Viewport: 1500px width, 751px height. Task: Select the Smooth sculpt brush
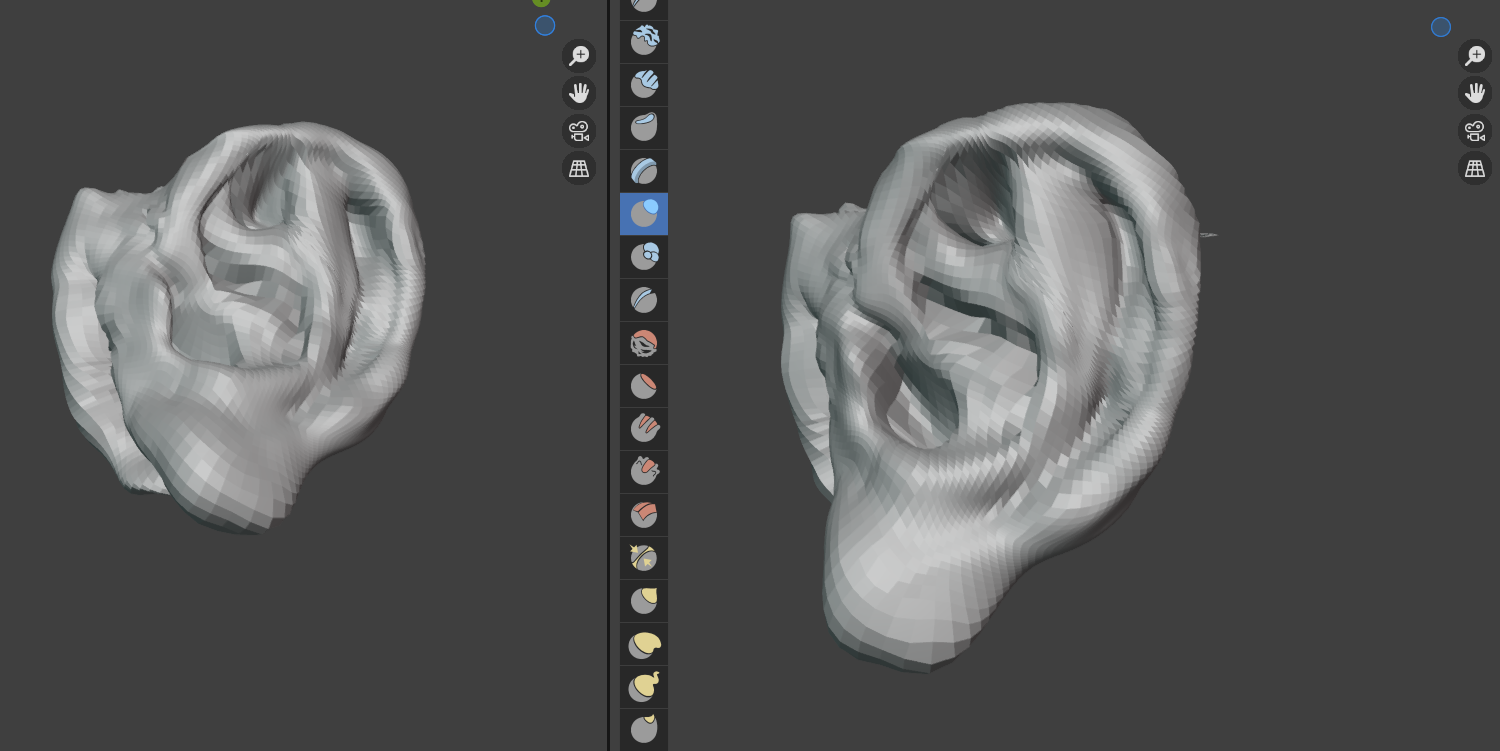pos(644,343)
